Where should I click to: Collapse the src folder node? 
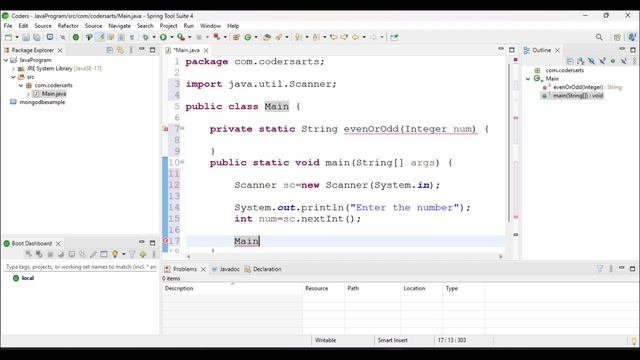click(x=13, y=77)
